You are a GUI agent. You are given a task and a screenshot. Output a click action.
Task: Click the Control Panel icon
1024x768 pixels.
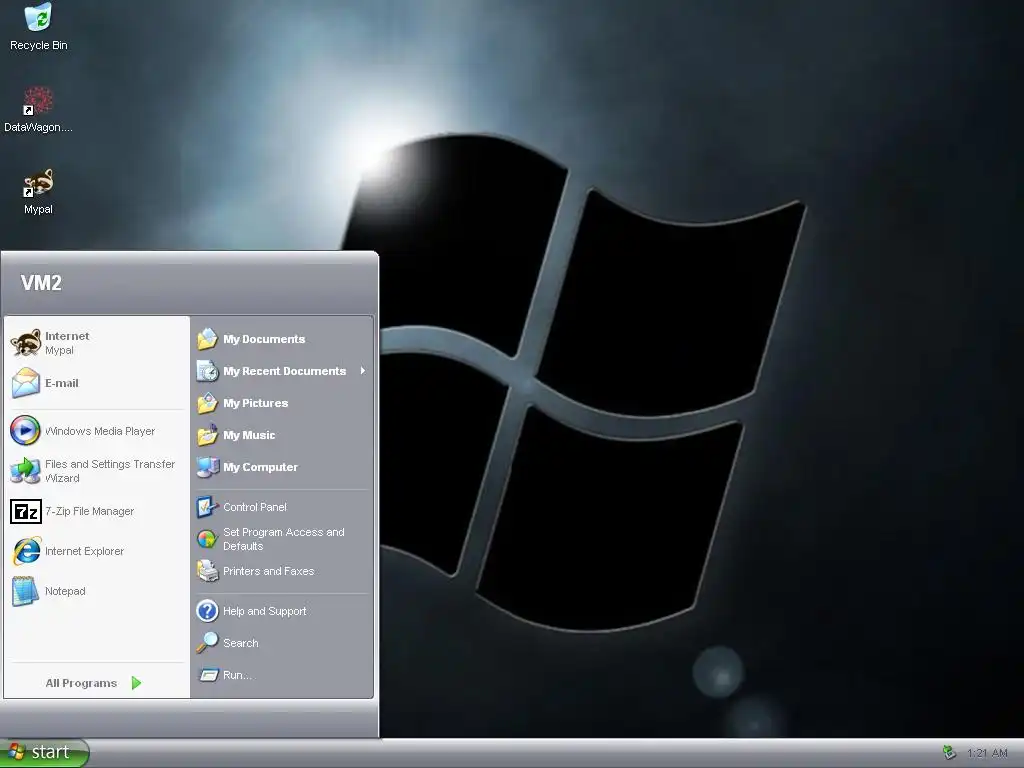coord(208,507)
